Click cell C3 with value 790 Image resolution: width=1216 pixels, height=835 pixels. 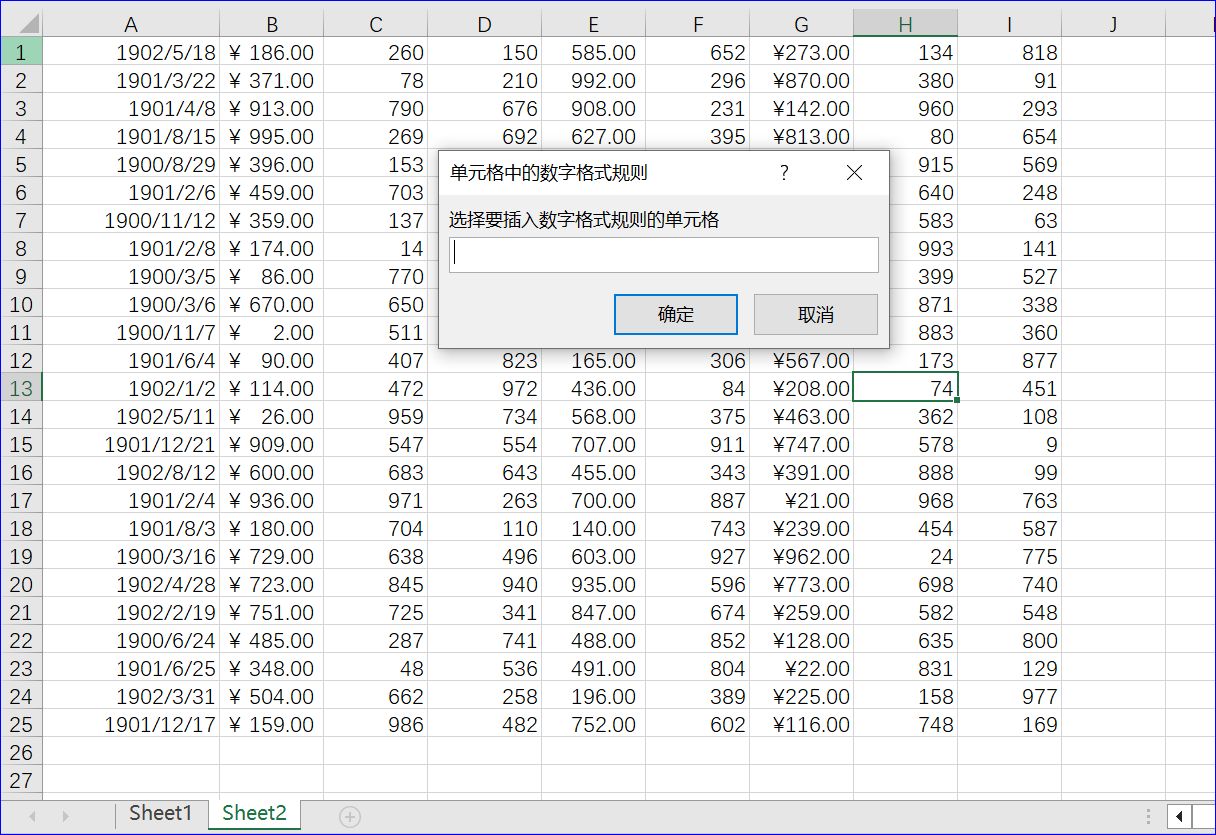point(376,108)
